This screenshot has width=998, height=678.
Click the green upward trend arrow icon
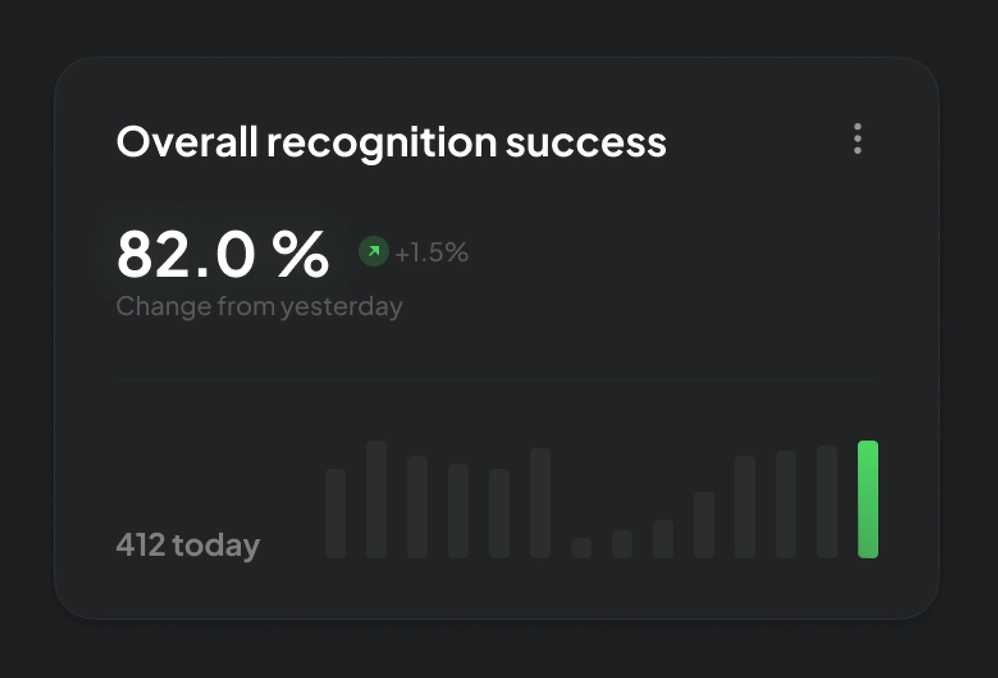pyautogui.click(x=373, y=252)
